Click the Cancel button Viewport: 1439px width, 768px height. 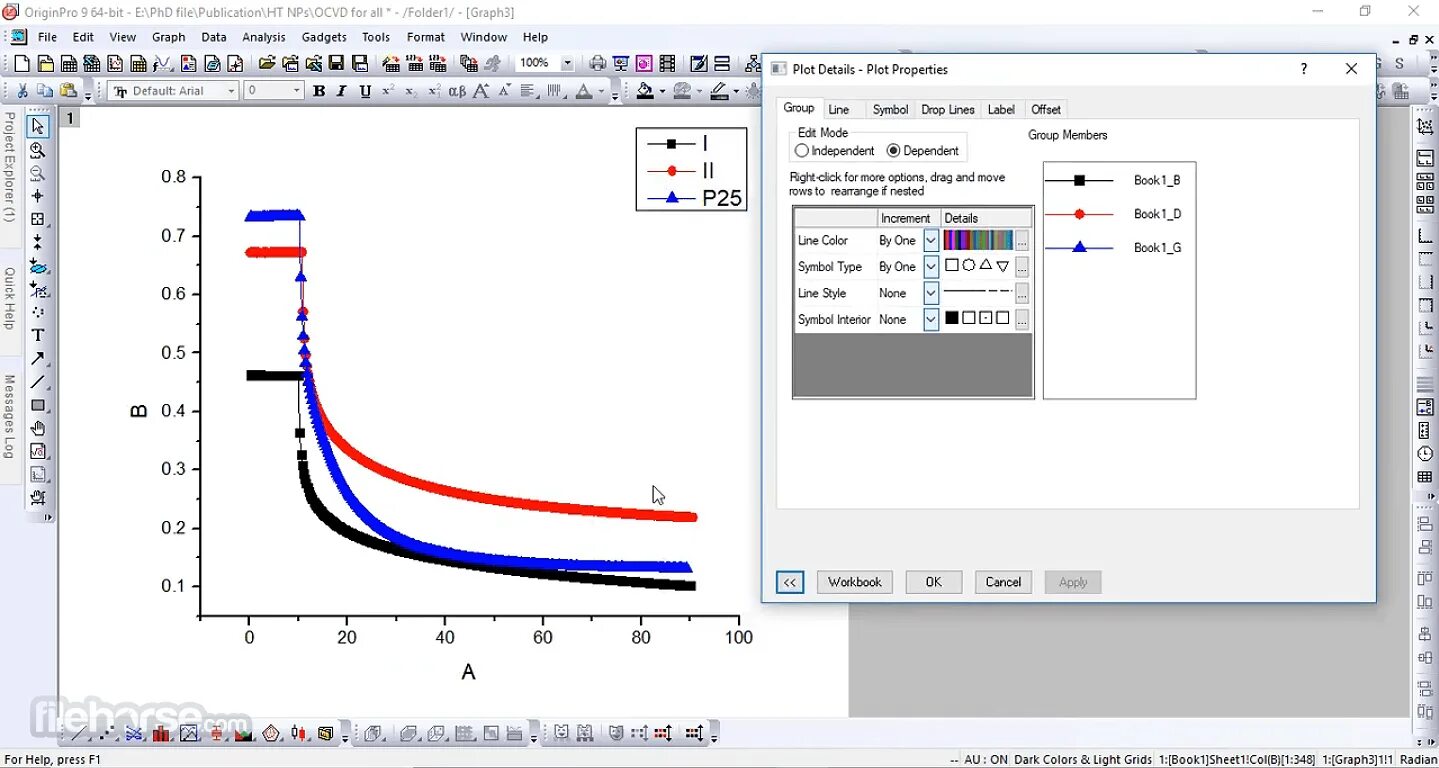tap(1003, 582)
